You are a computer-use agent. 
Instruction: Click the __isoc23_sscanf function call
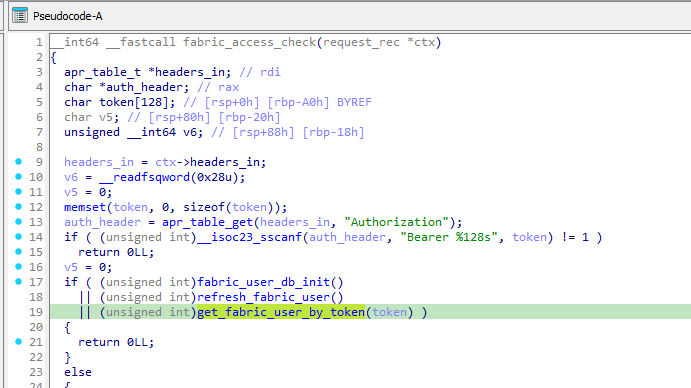(x=249, y=237)
